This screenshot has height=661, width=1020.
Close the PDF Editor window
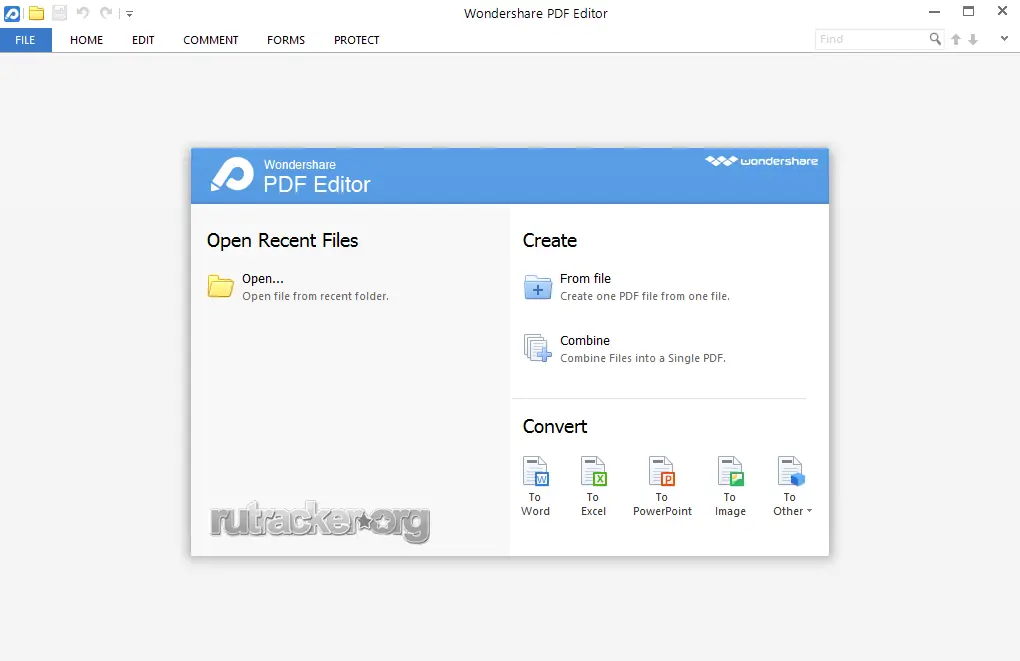pos(1002,11)
